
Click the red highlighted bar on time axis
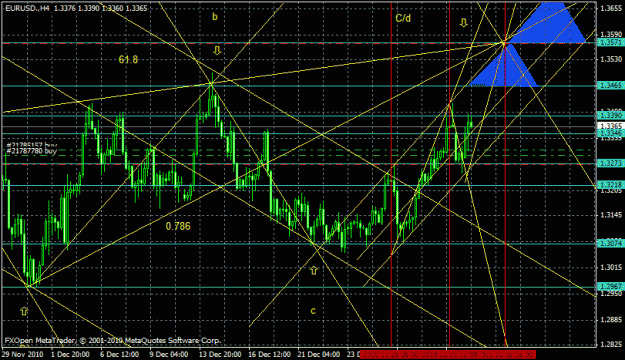448,354
